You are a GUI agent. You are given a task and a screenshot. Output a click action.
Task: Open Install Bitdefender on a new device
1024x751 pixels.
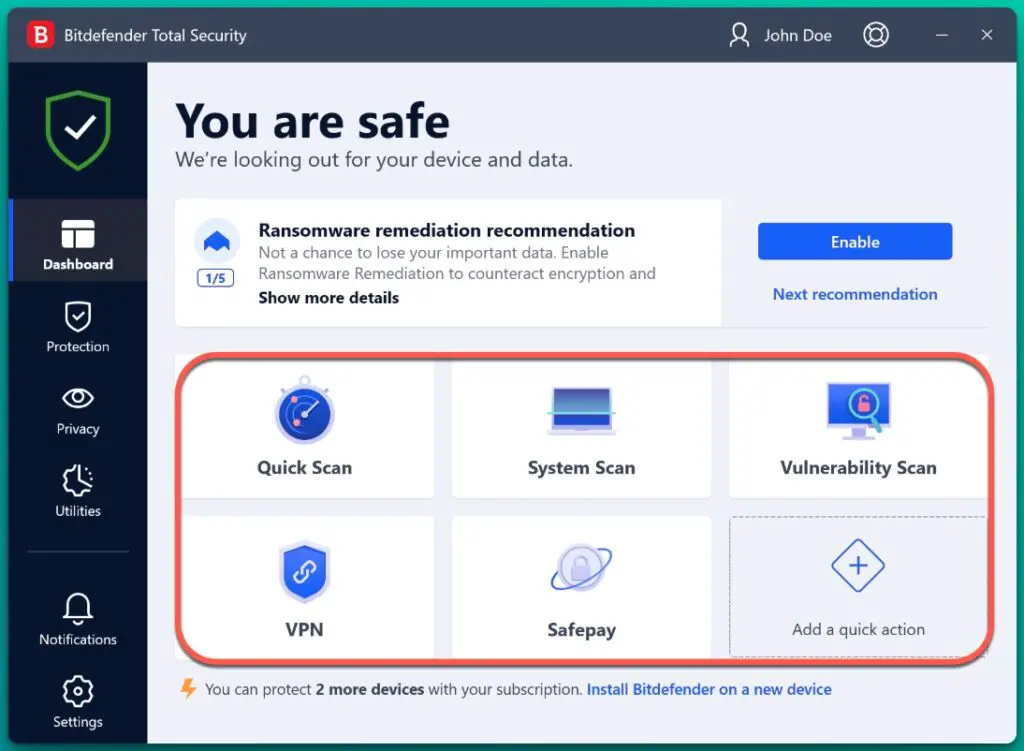[x=709, y=689]
